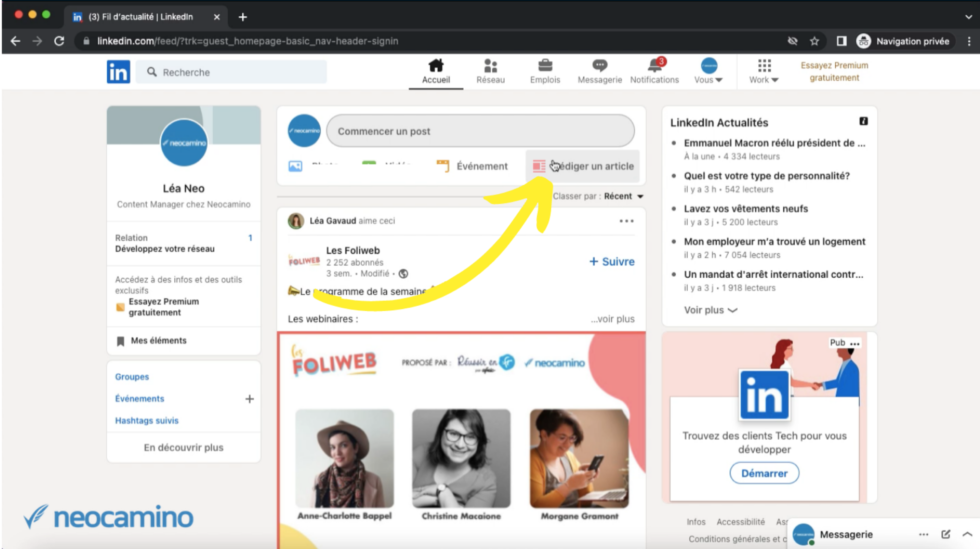Click Rédiger un article button
The width and height of the screenshot is (980, 549).
(x=582, y=166)
